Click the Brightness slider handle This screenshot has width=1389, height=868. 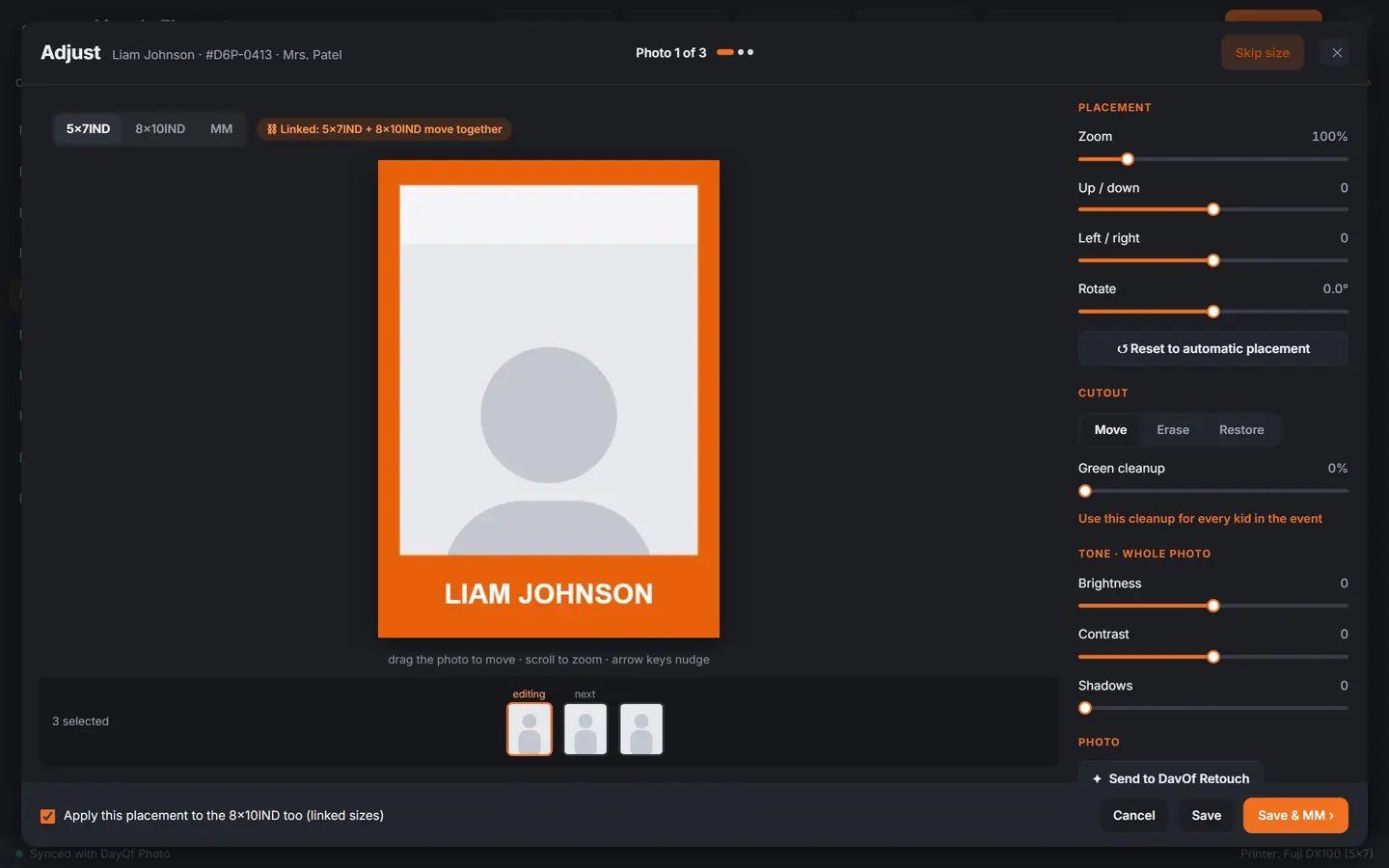[1213, 606]
